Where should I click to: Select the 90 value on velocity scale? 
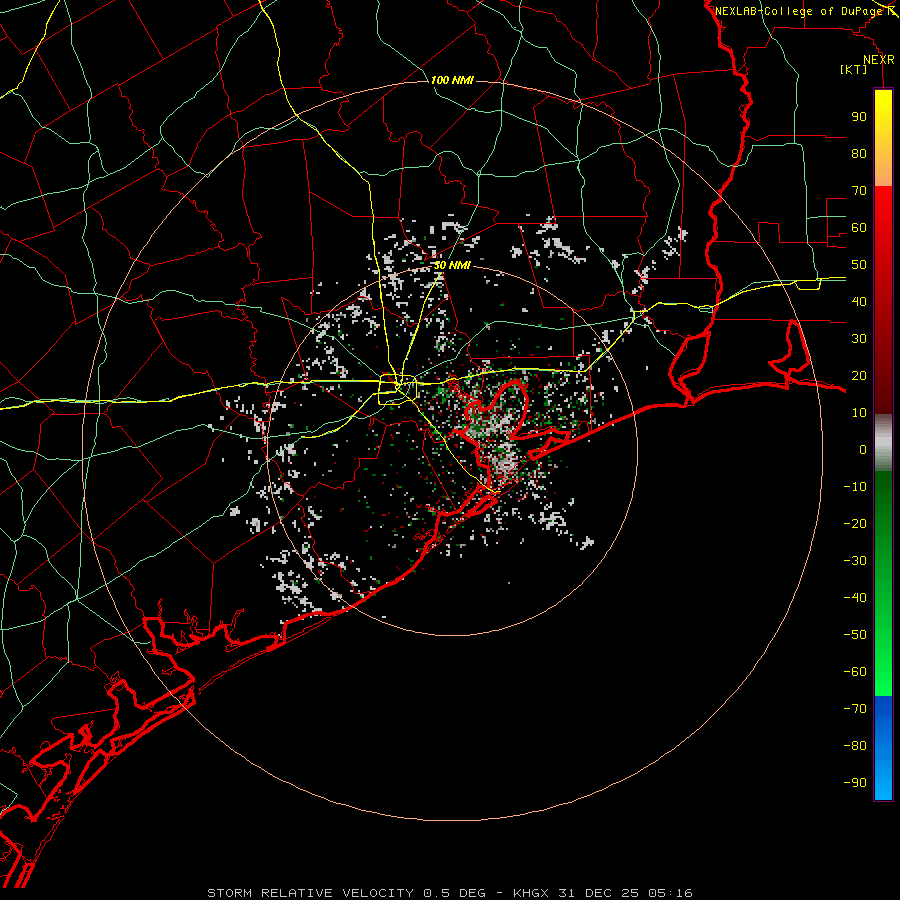coord(859,117)
